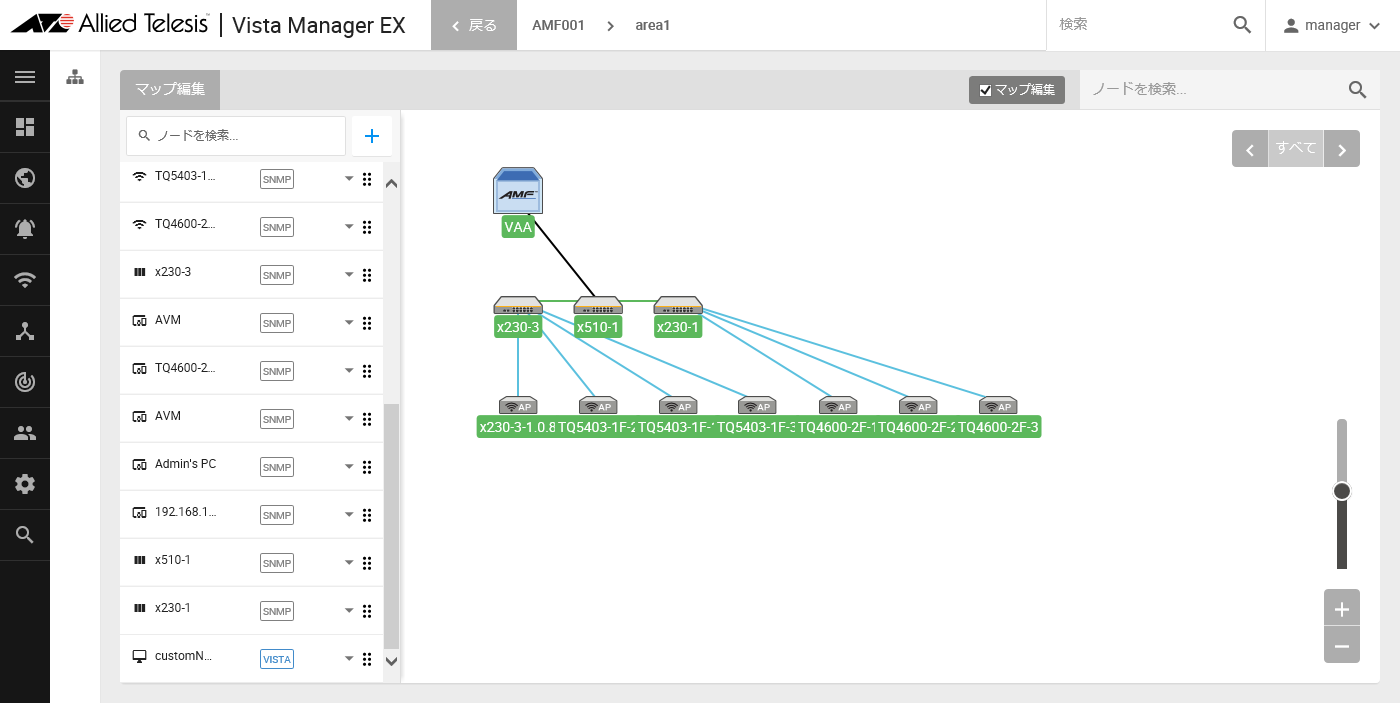
Task: Select the TQ5403-1F-2 map label
Action: point(598,427)
